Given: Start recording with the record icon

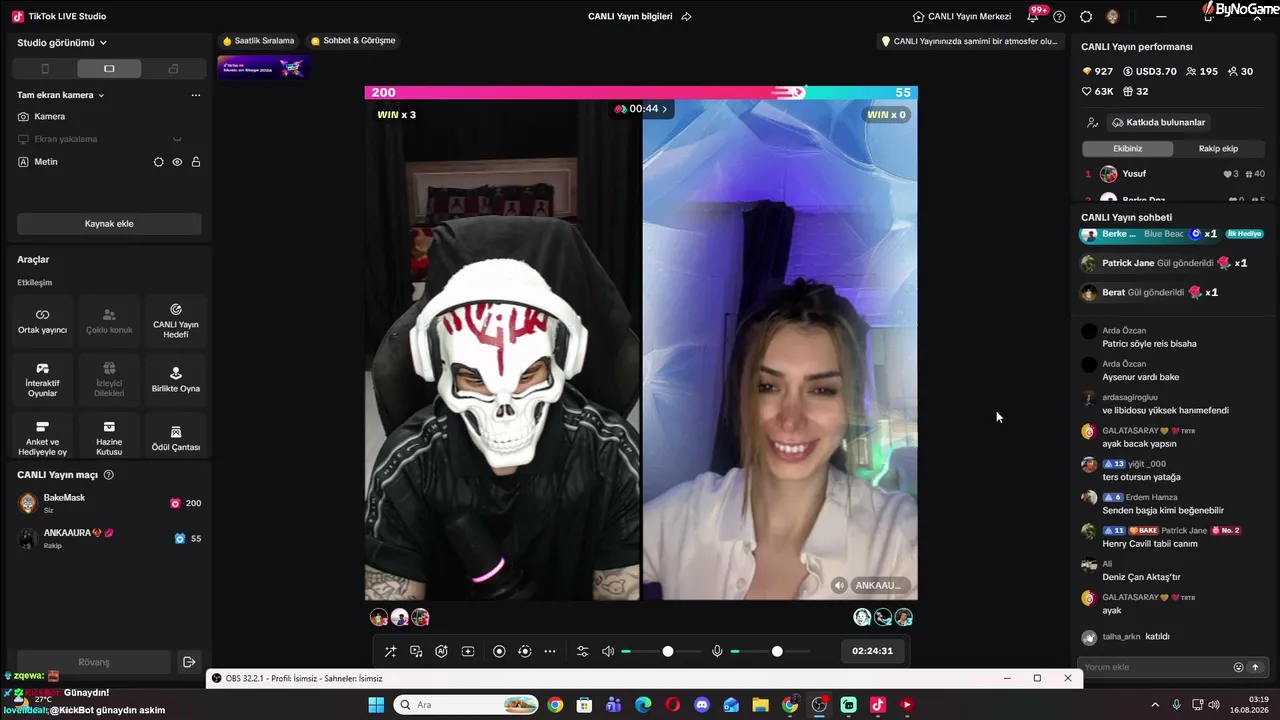Looking at the screenshot, I should tap(499, 652).
